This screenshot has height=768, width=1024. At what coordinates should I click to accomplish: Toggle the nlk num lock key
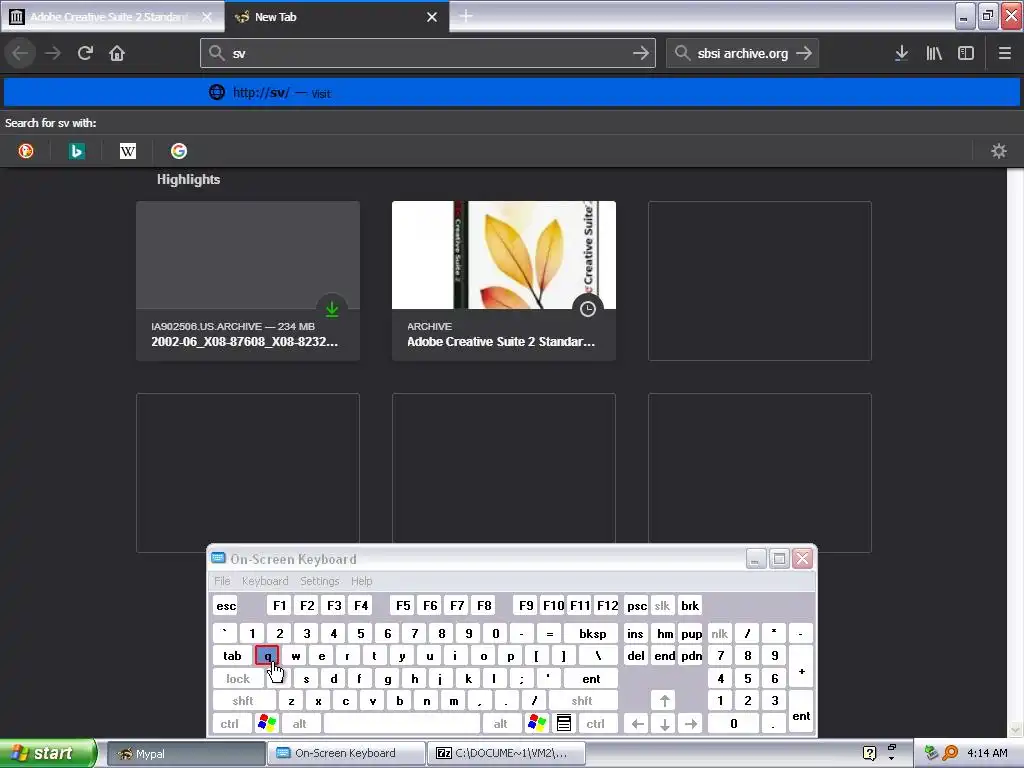point(720,633)
